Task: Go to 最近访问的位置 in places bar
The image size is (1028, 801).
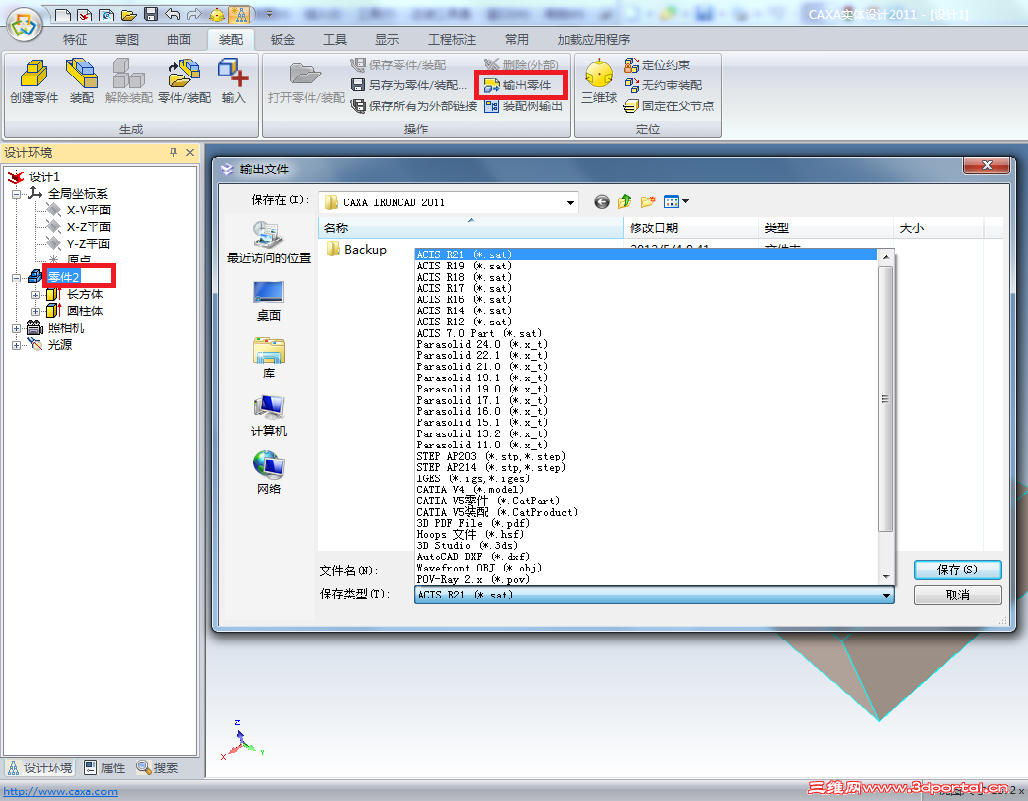Action: click(269, 243)
